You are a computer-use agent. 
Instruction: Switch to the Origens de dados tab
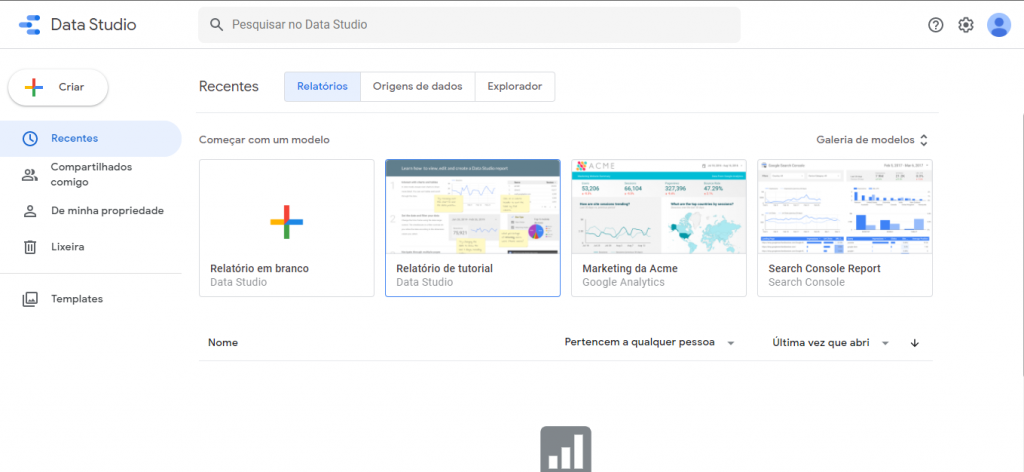tap(417, 87)
